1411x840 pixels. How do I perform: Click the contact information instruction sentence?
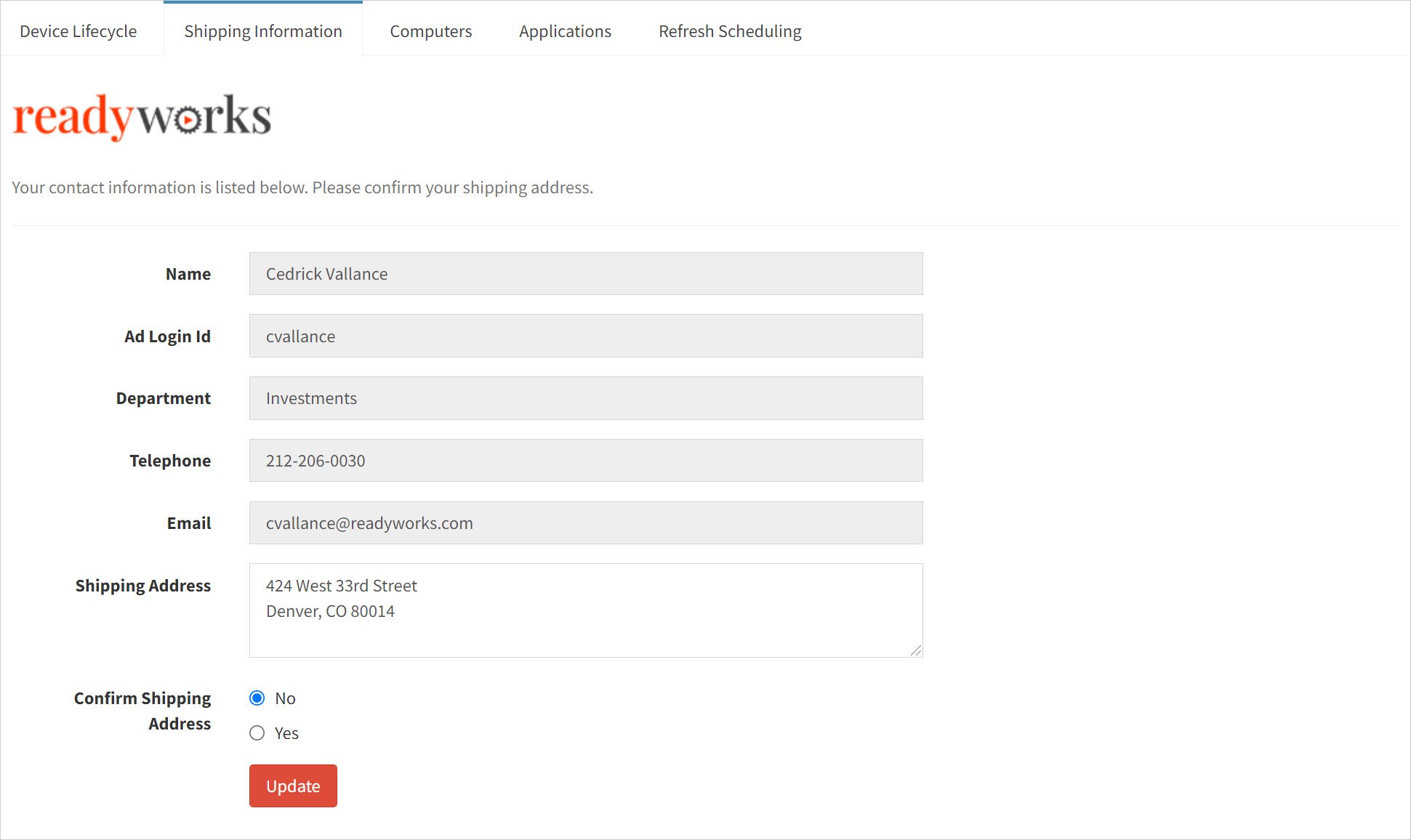pos(302,187)
